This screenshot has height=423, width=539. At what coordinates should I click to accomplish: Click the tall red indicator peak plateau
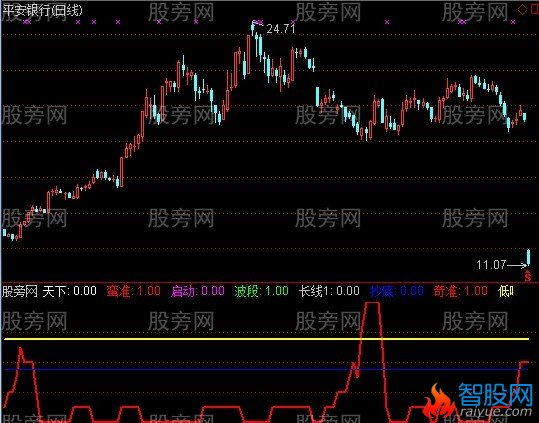tap(373, 303)
